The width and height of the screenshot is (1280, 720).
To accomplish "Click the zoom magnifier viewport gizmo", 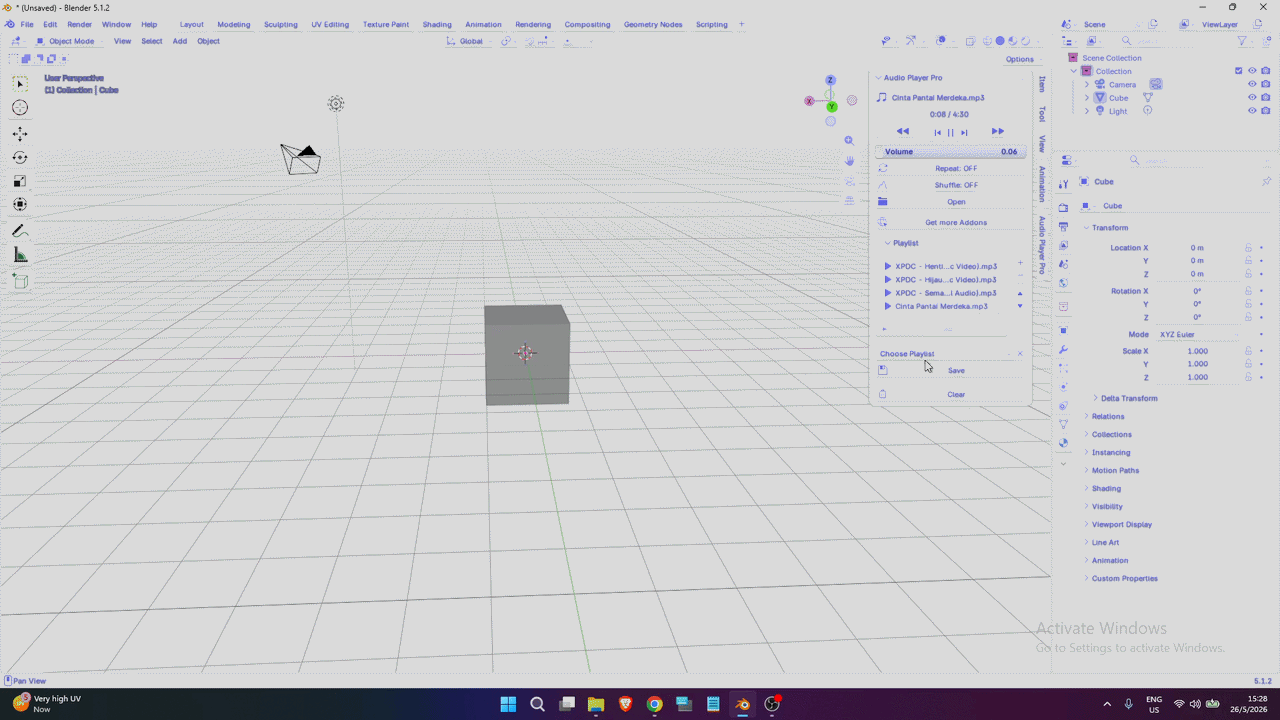I will pyautogui.click(x=849, y=141).
